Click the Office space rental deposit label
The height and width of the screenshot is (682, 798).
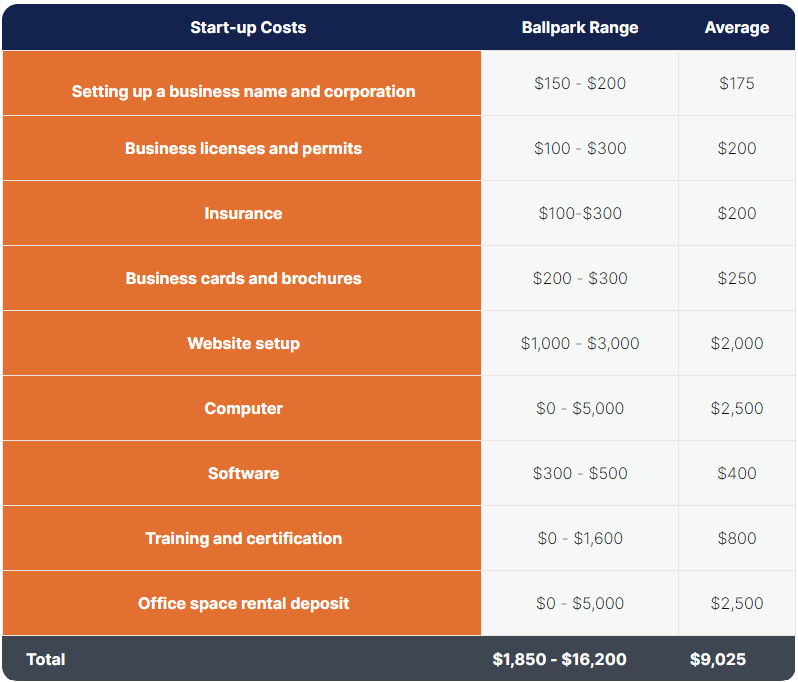[x=243, y=603]
